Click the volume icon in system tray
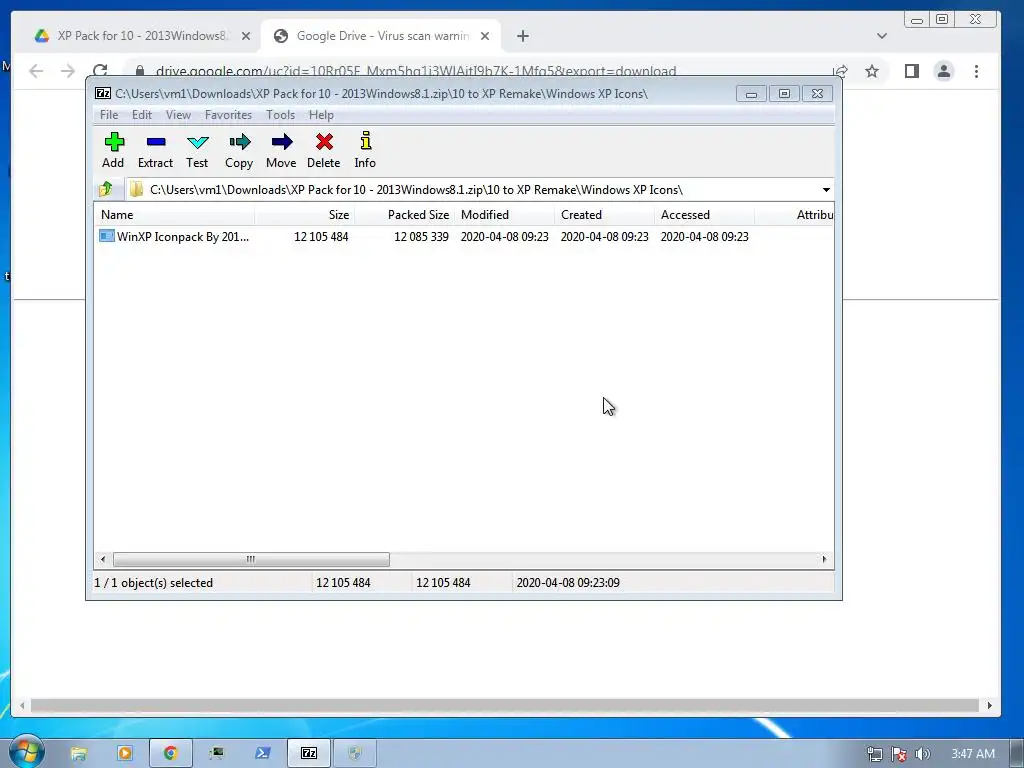1024x768 pixels. click(923, 754)
